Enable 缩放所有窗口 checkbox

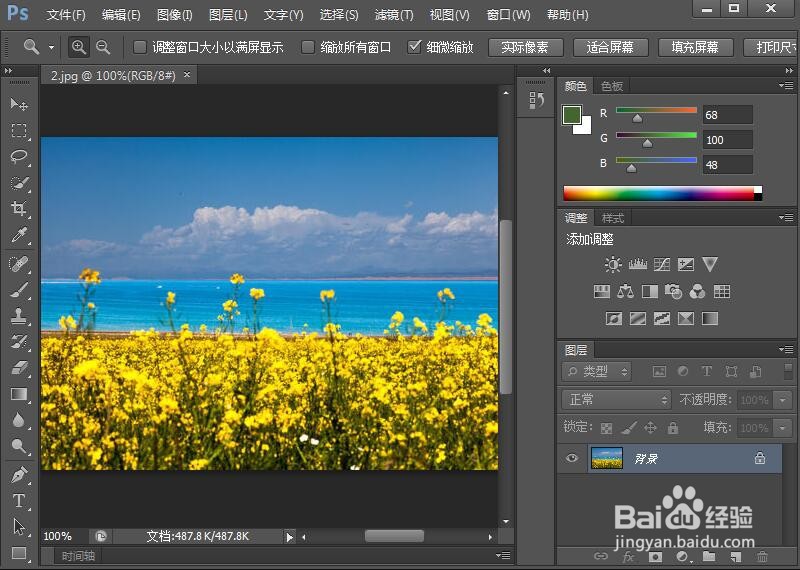pyautogui.click(x=308, y=47)
